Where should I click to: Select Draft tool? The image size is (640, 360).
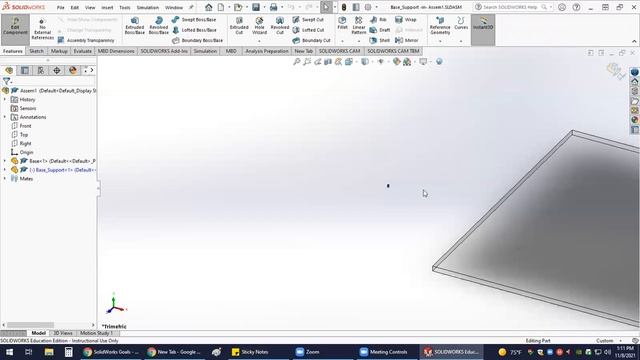(x=380, y=30)
